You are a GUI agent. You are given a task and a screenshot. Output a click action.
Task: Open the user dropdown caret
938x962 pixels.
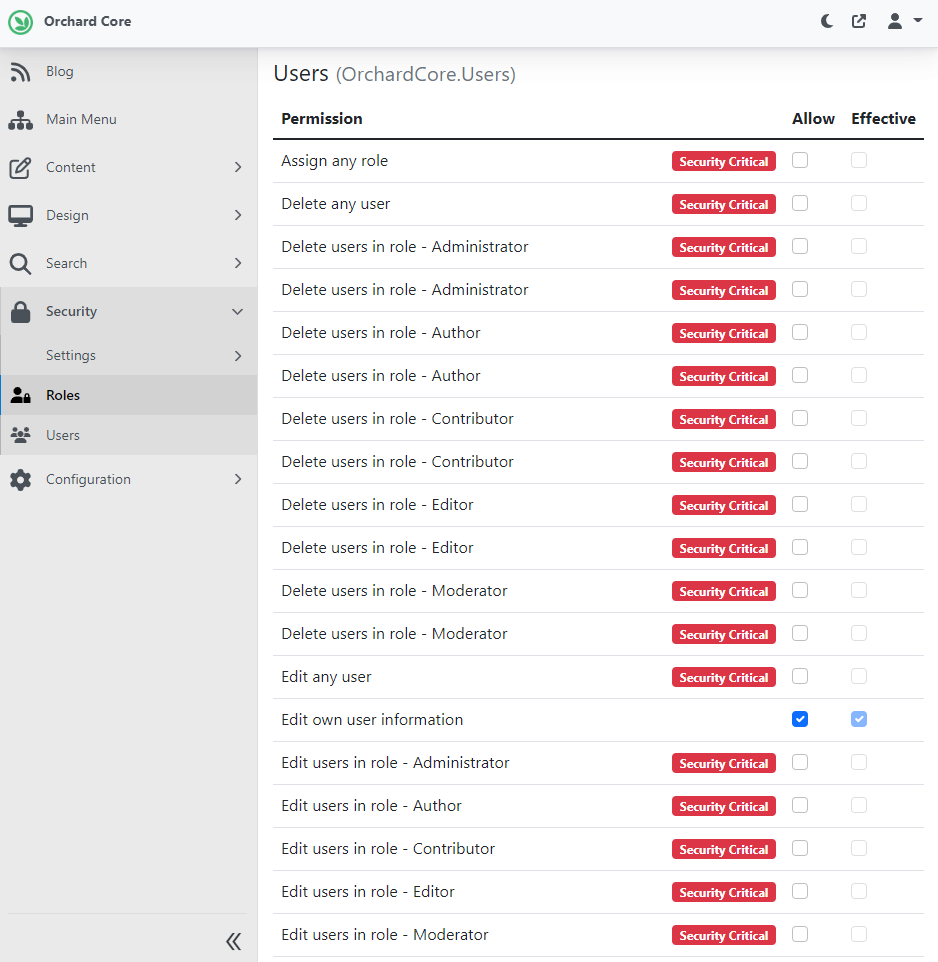[x=918, y=20]
